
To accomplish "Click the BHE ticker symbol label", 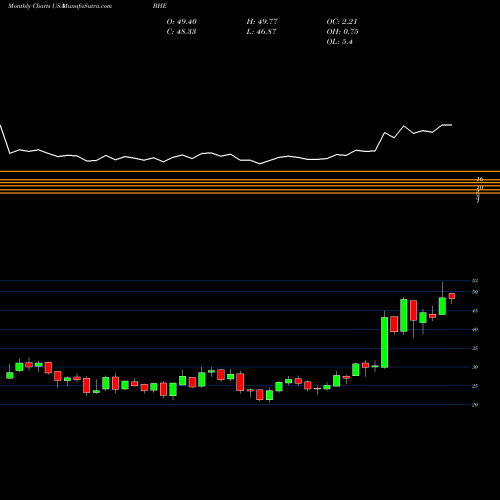I will point(160,6).
